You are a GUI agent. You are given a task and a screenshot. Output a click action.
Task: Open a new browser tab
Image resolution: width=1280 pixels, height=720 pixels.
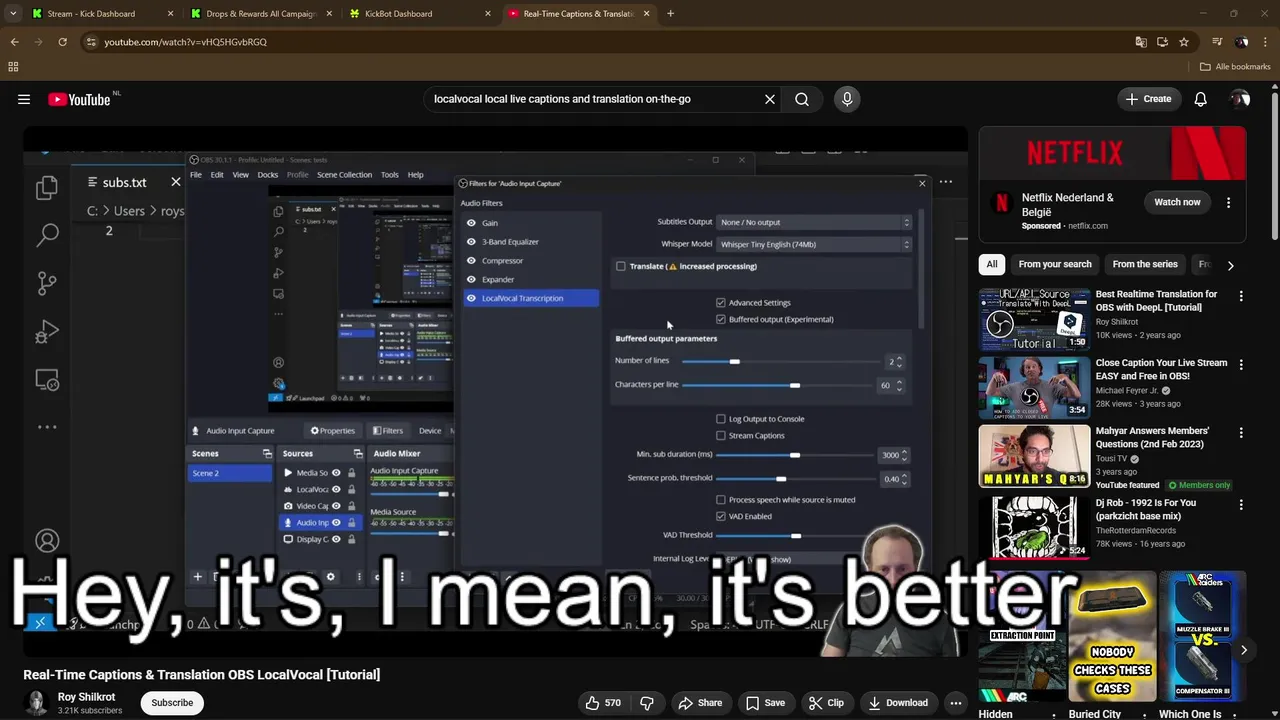670,14
